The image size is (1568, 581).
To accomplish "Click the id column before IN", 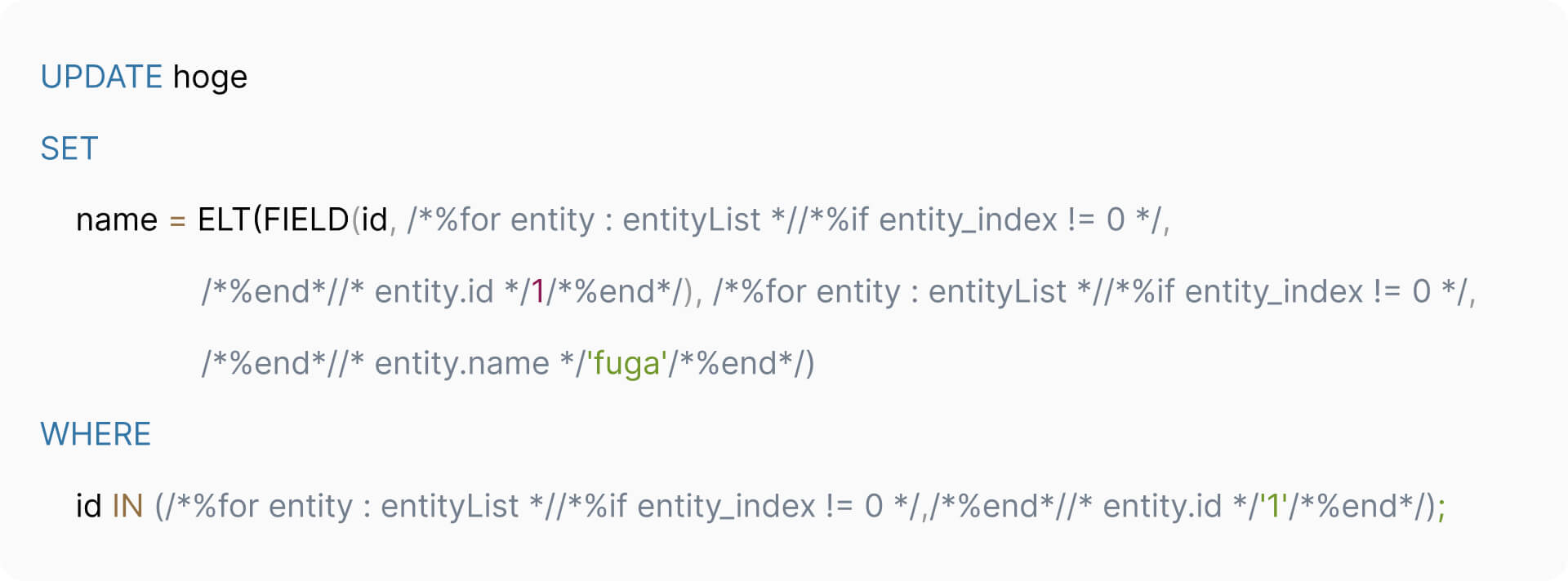I will [x=88, y=506].
